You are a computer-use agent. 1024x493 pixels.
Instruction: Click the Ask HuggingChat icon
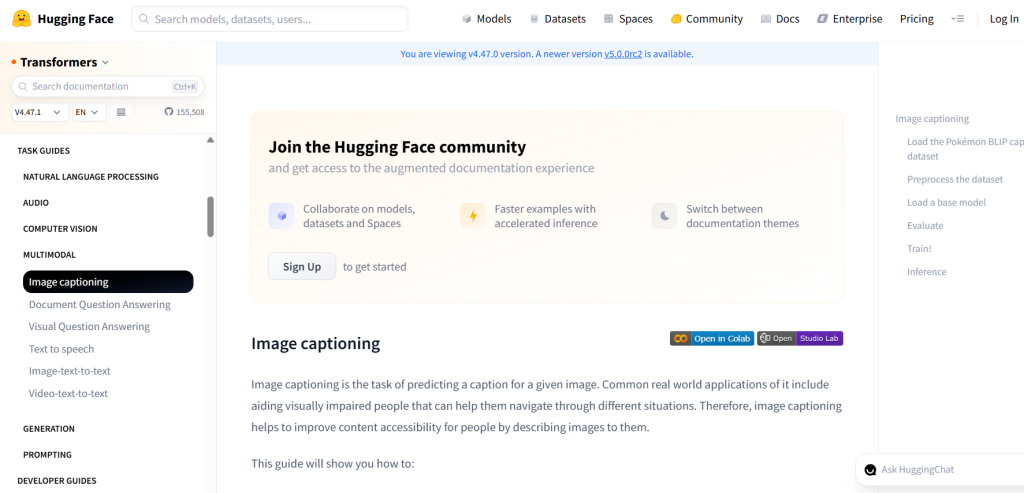click(870, 470)
